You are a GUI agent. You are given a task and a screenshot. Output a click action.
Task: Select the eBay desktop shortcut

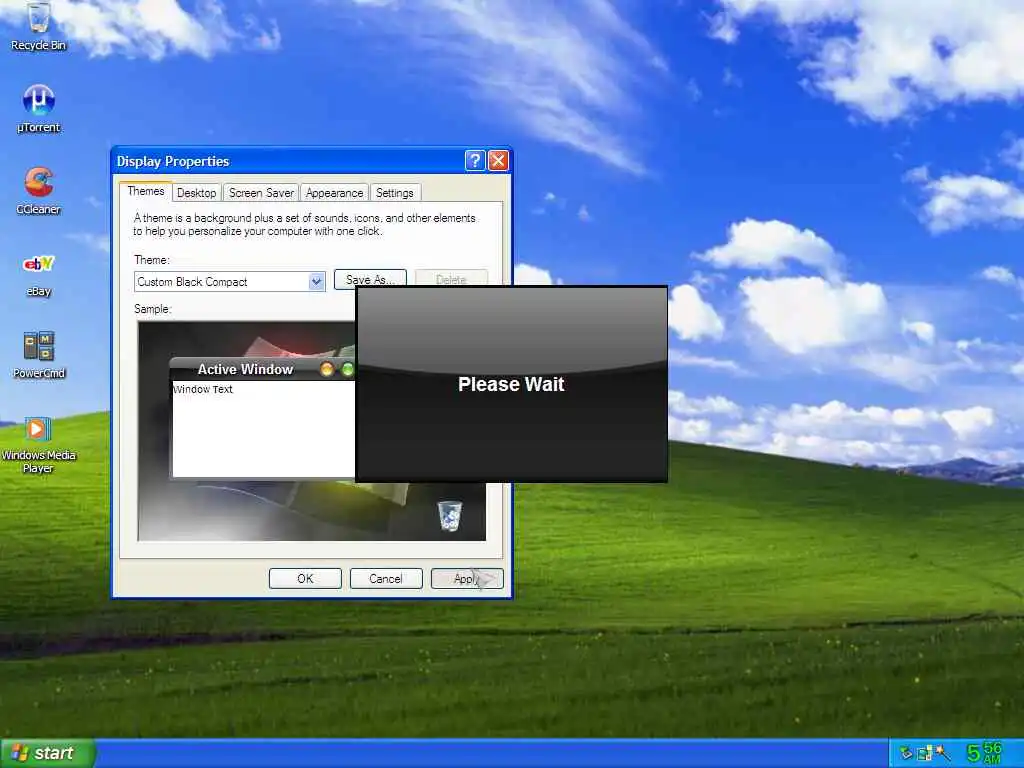click(x=39, y=274)
